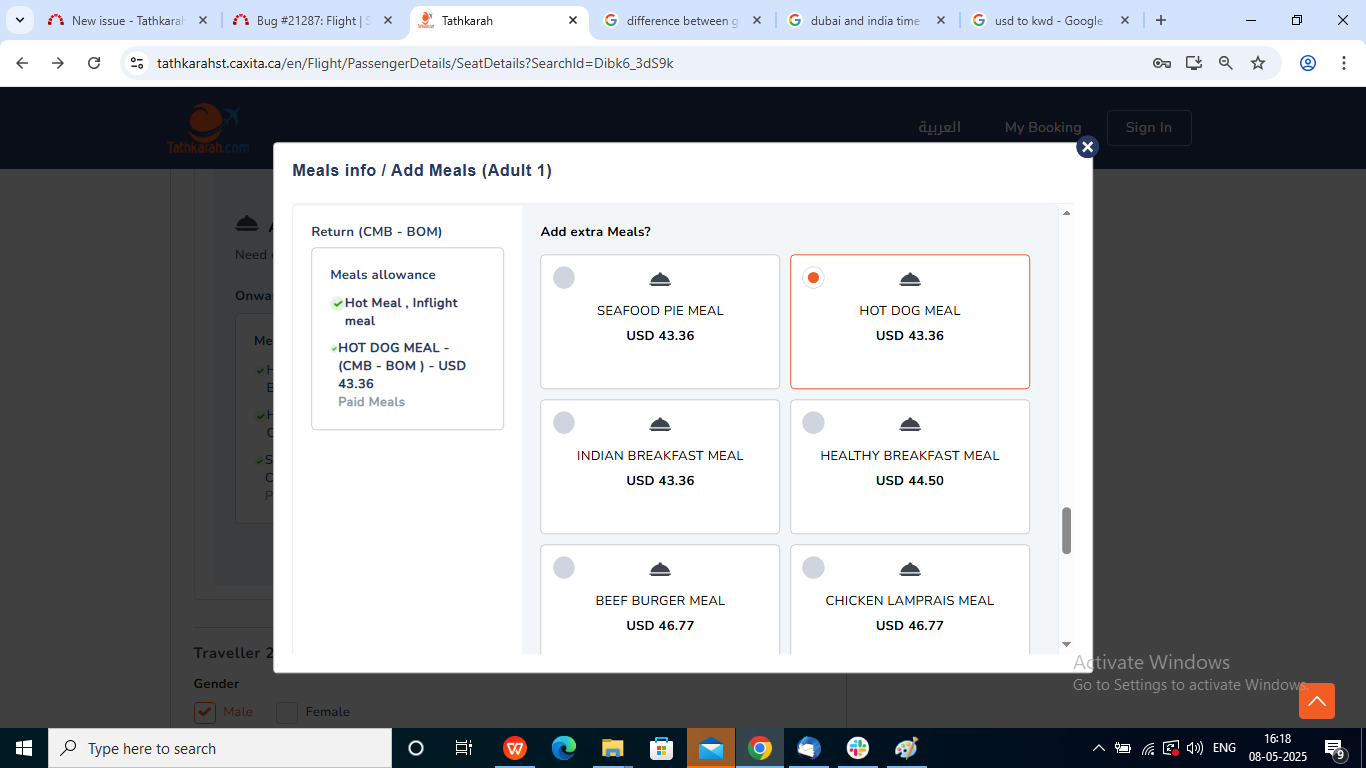Pick the Beef Burger Meal radio button

pos(564,568)
